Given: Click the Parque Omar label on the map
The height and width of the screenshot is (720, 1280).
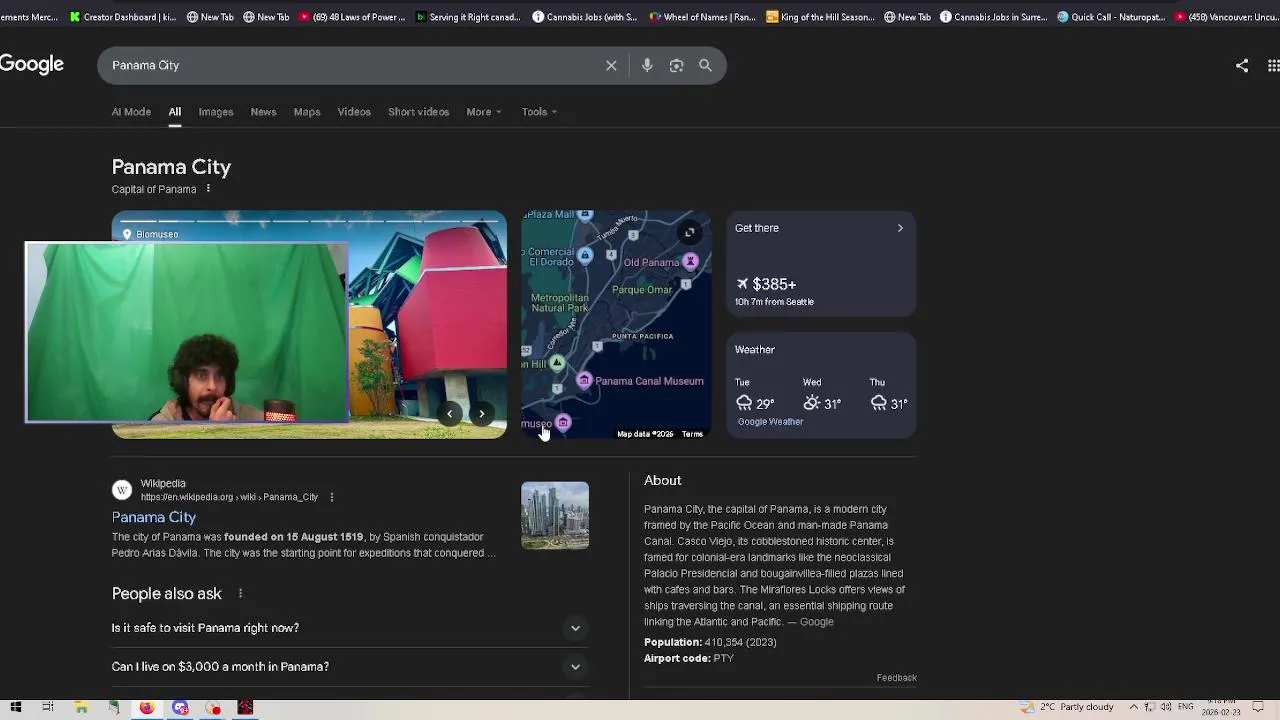Looking at the screenshot, I should (642, 290).
